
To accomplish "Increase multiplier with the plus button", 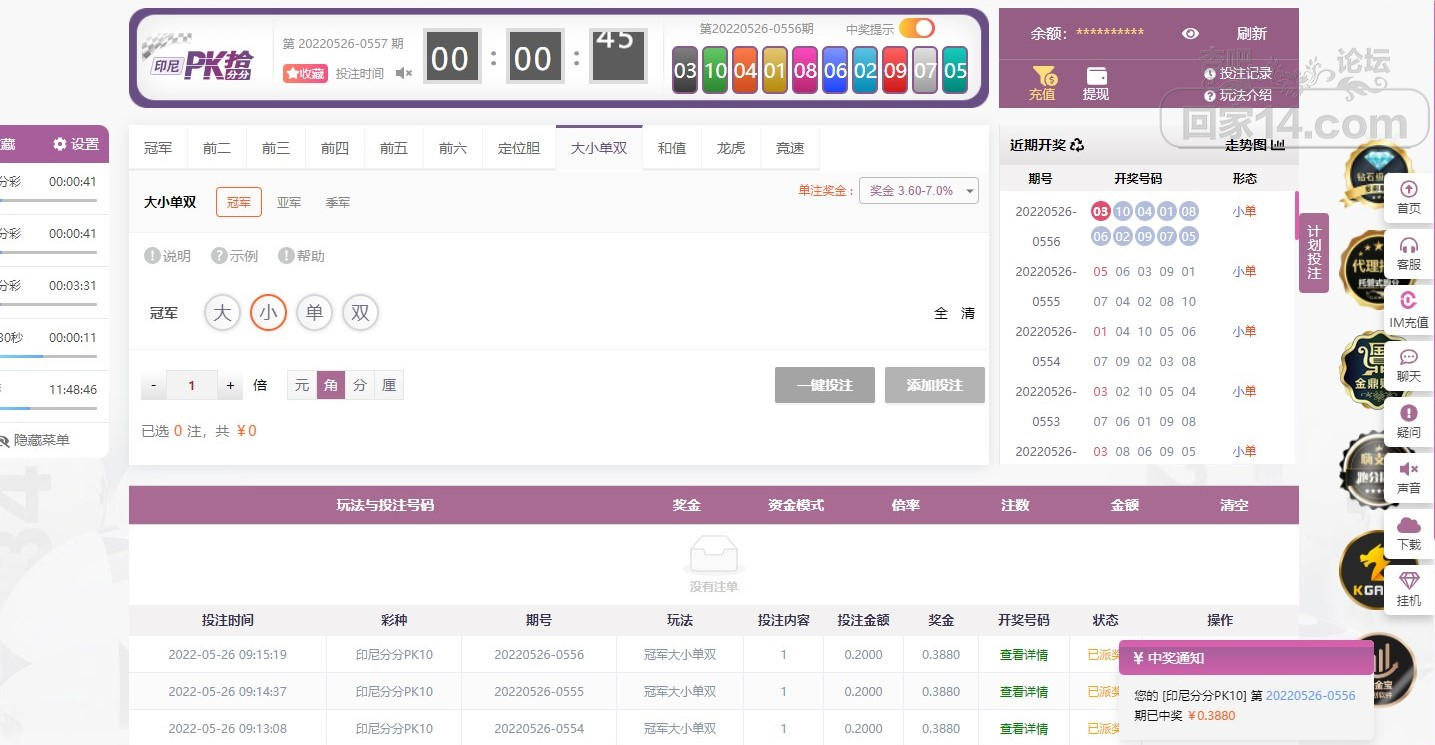I will 230,385.
